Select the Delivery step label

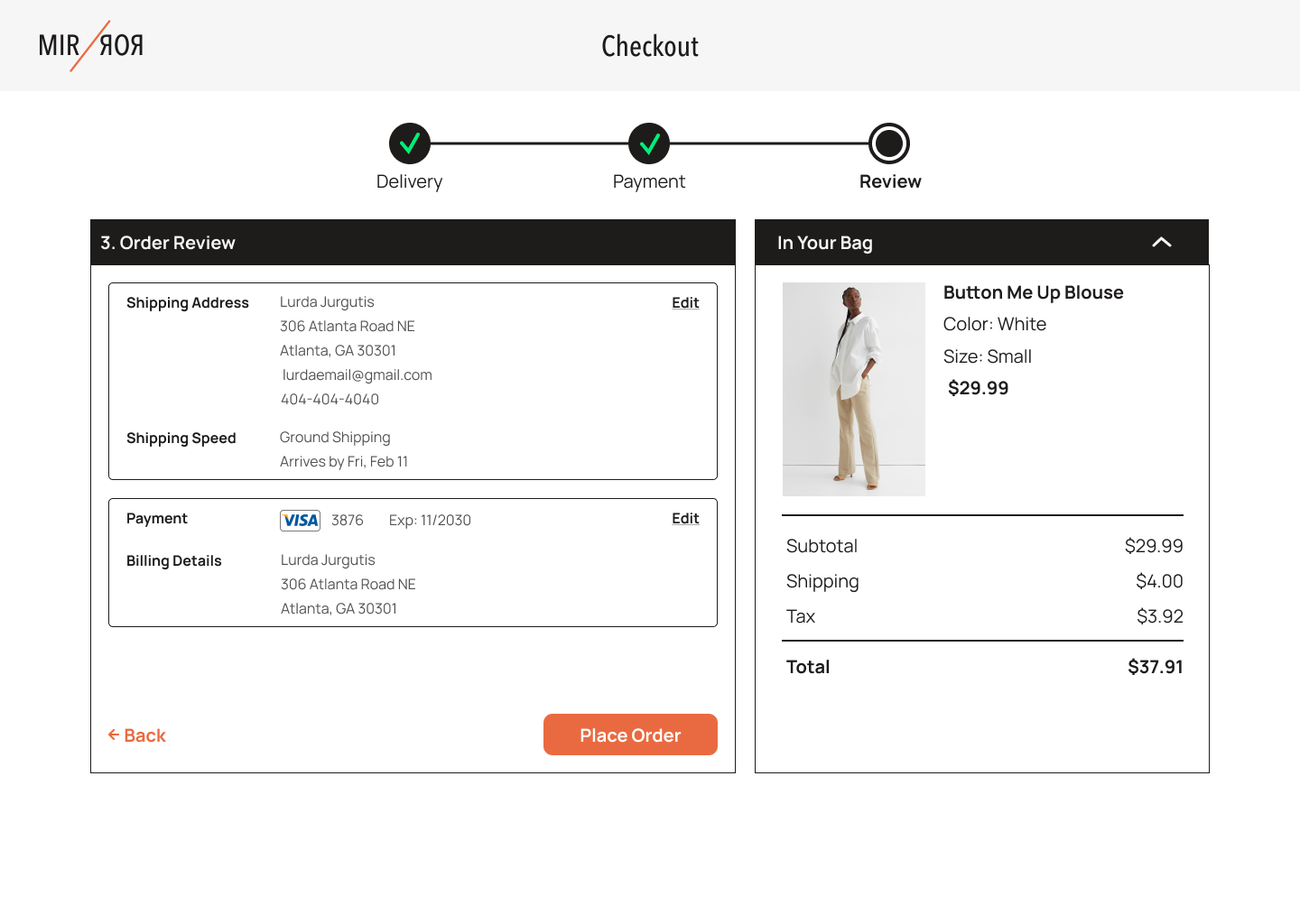[x=409, y=182]
